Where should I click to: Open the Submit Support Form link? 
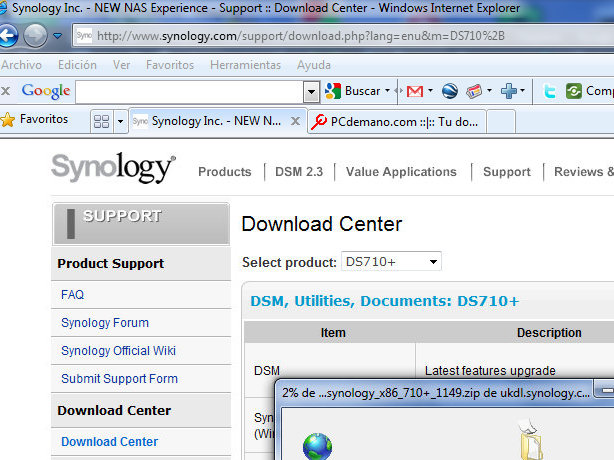(x=119, y=379)
